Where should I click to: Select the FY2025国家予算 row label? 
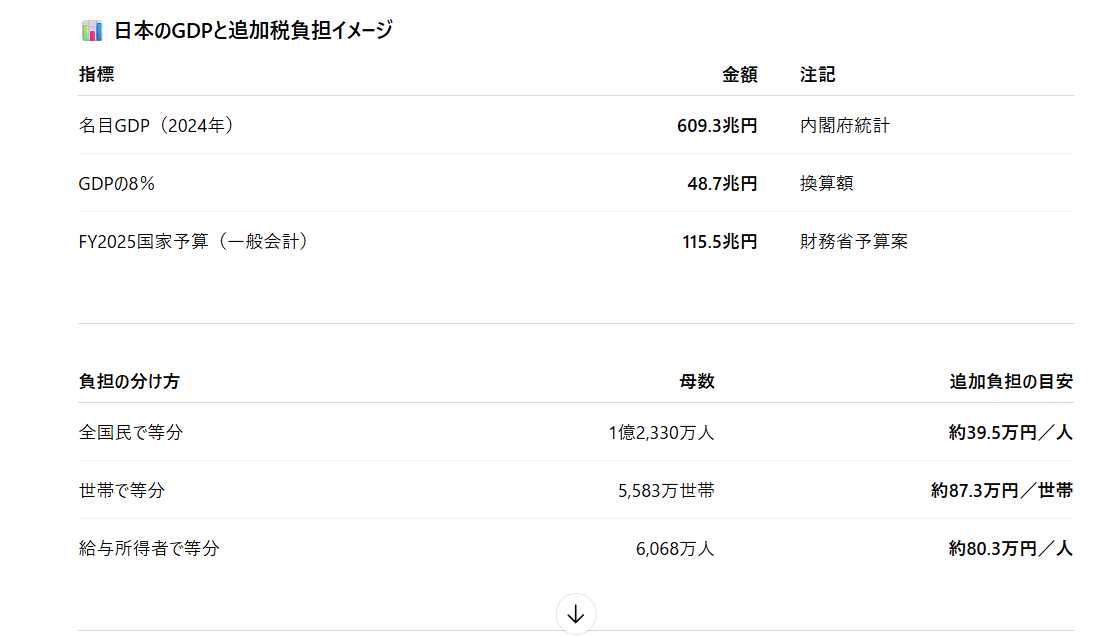pos(194,241)
